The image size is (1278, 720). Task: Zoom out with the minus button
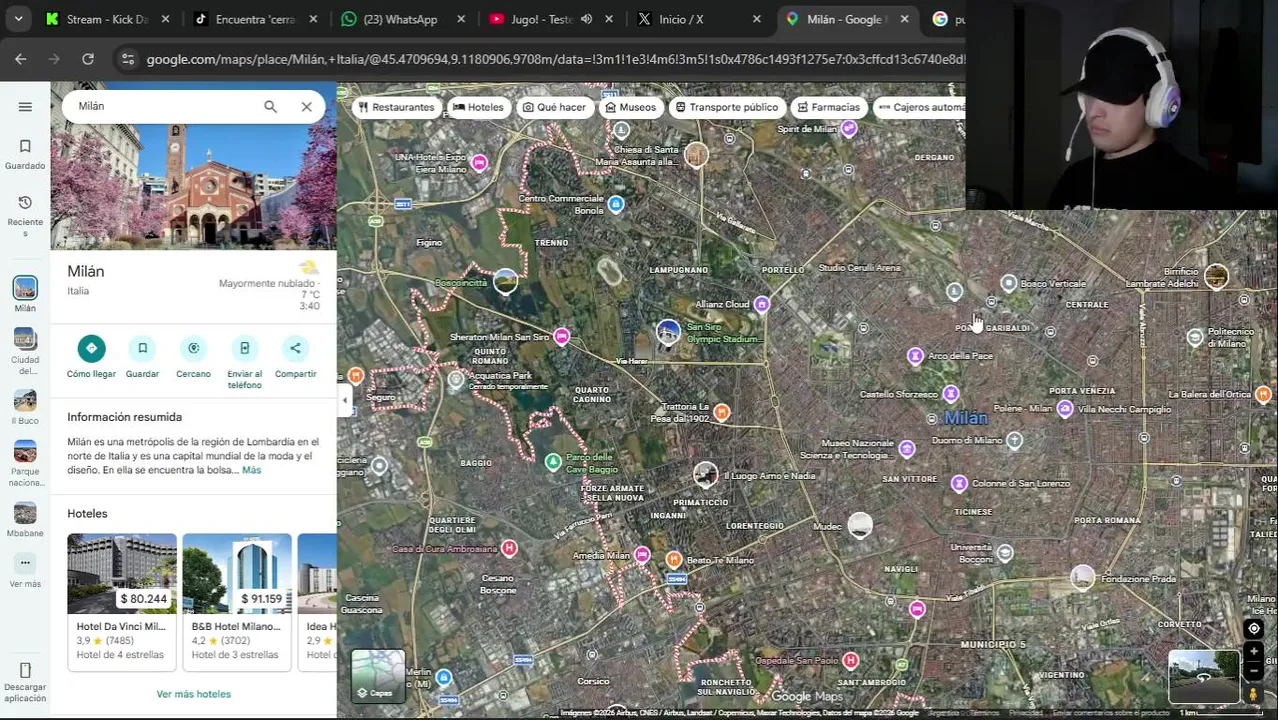[x=1253, y=669]
